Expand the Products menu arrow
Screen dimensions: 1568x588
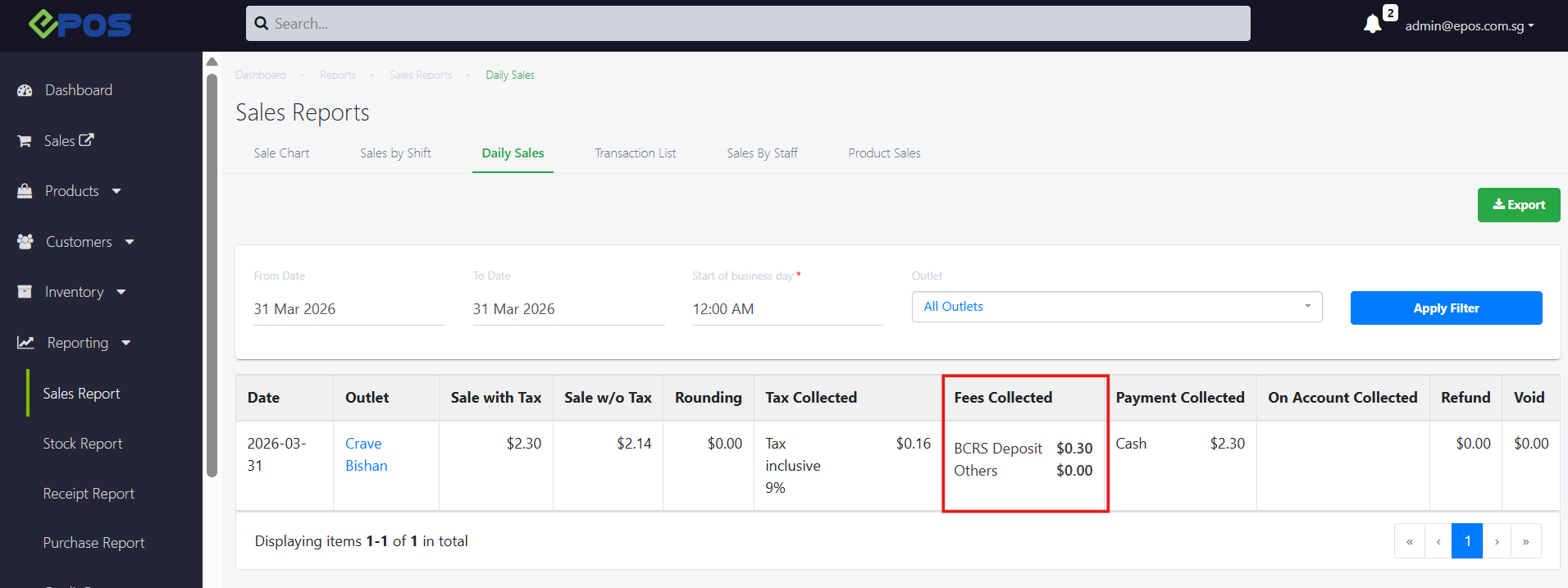pos(116,191)
